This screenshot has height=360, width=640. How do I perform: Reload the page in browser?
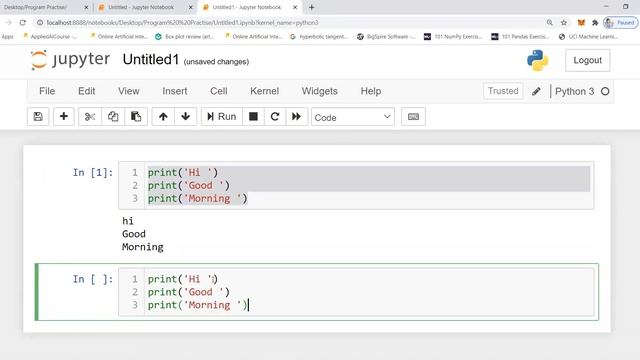point(23,23)
